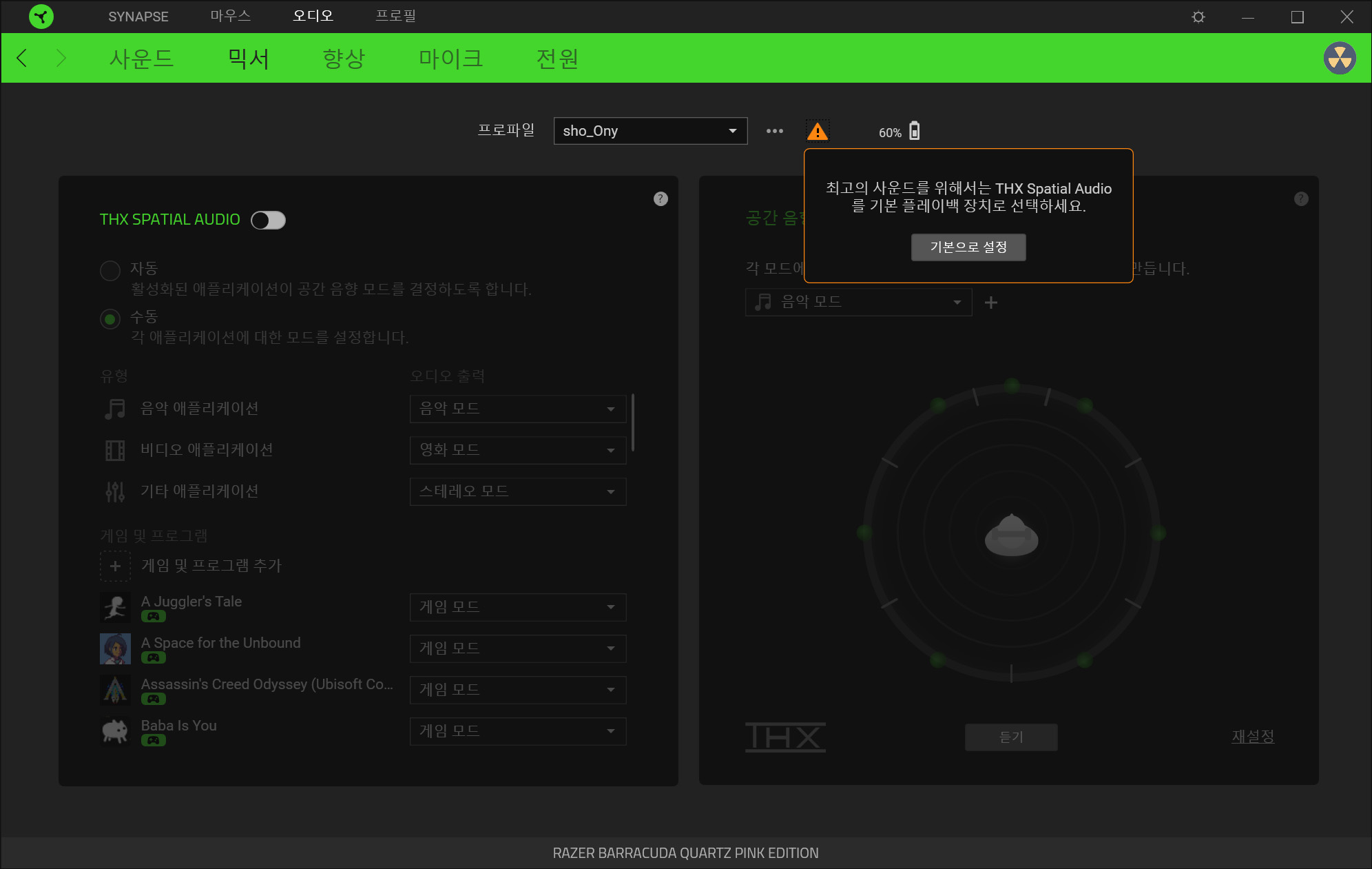Switch to the 마이크 tab
The height and width of the screenshot is (869, 1372).
point(450,59)
